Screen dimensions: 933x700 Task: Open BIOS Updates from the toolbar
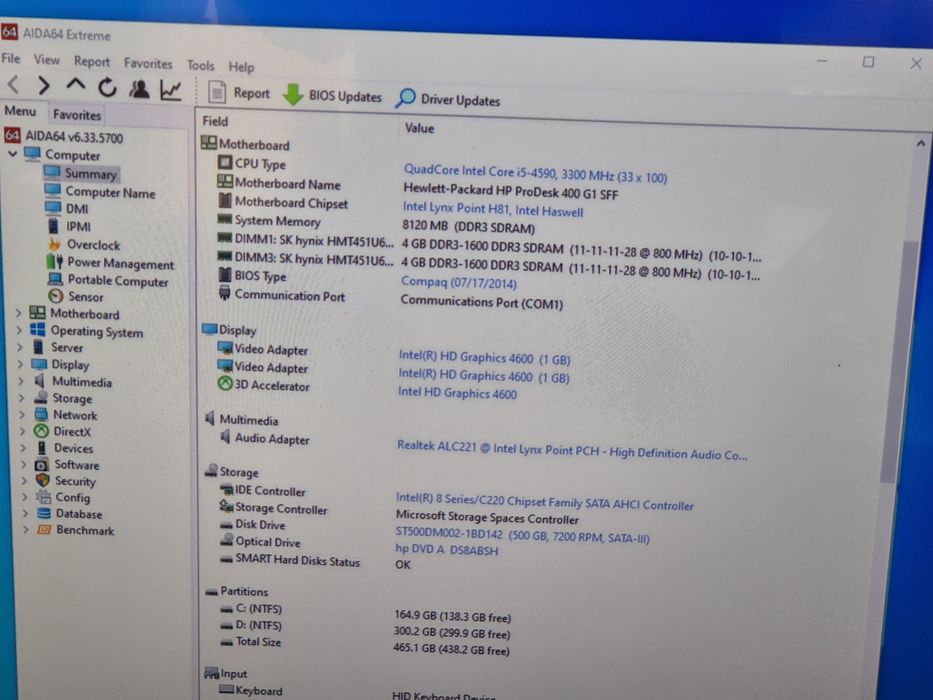pos(332,95)
